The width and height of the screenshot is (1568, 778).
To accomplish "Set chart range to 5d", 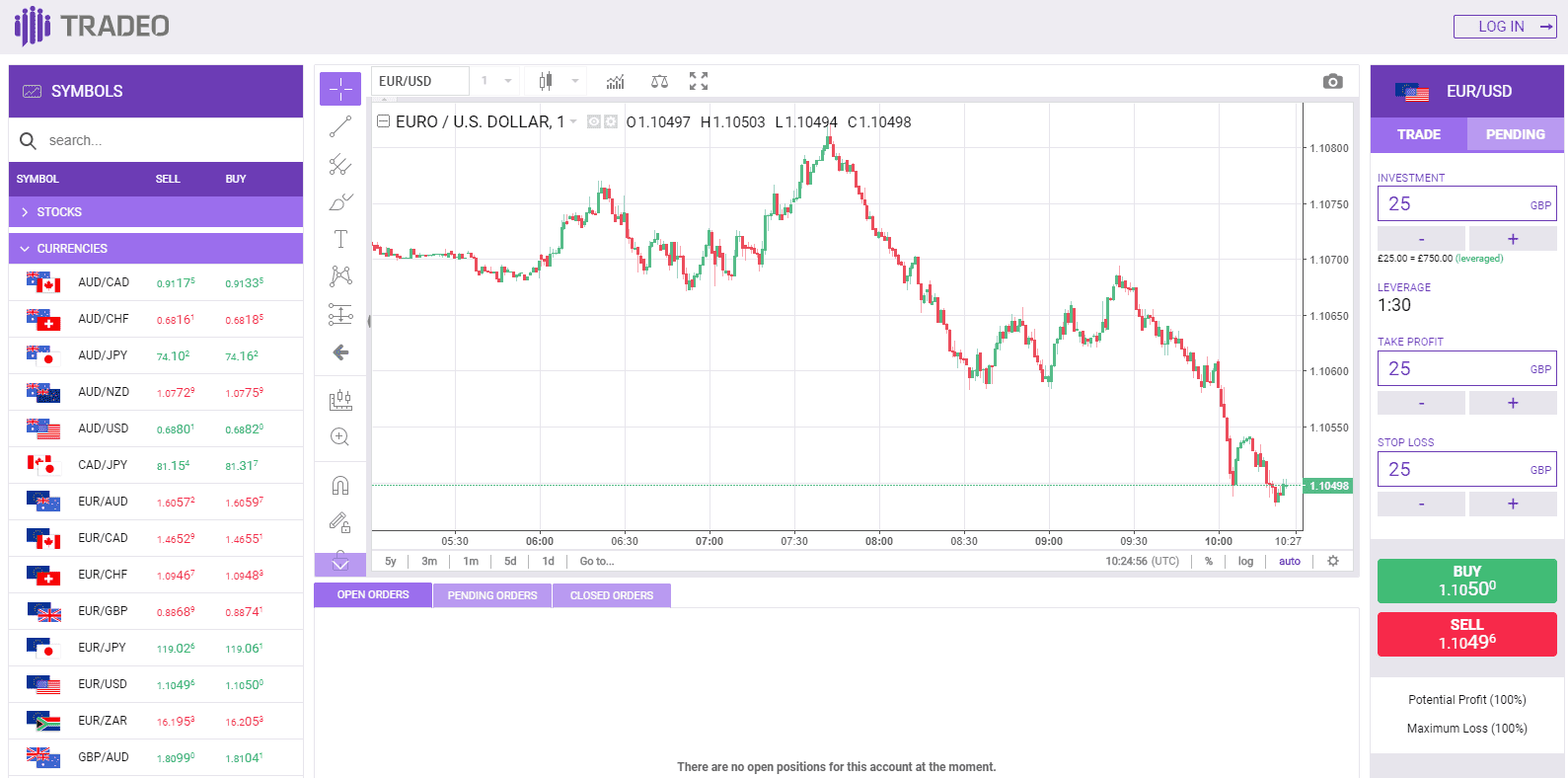I will [x=510, y=561].
